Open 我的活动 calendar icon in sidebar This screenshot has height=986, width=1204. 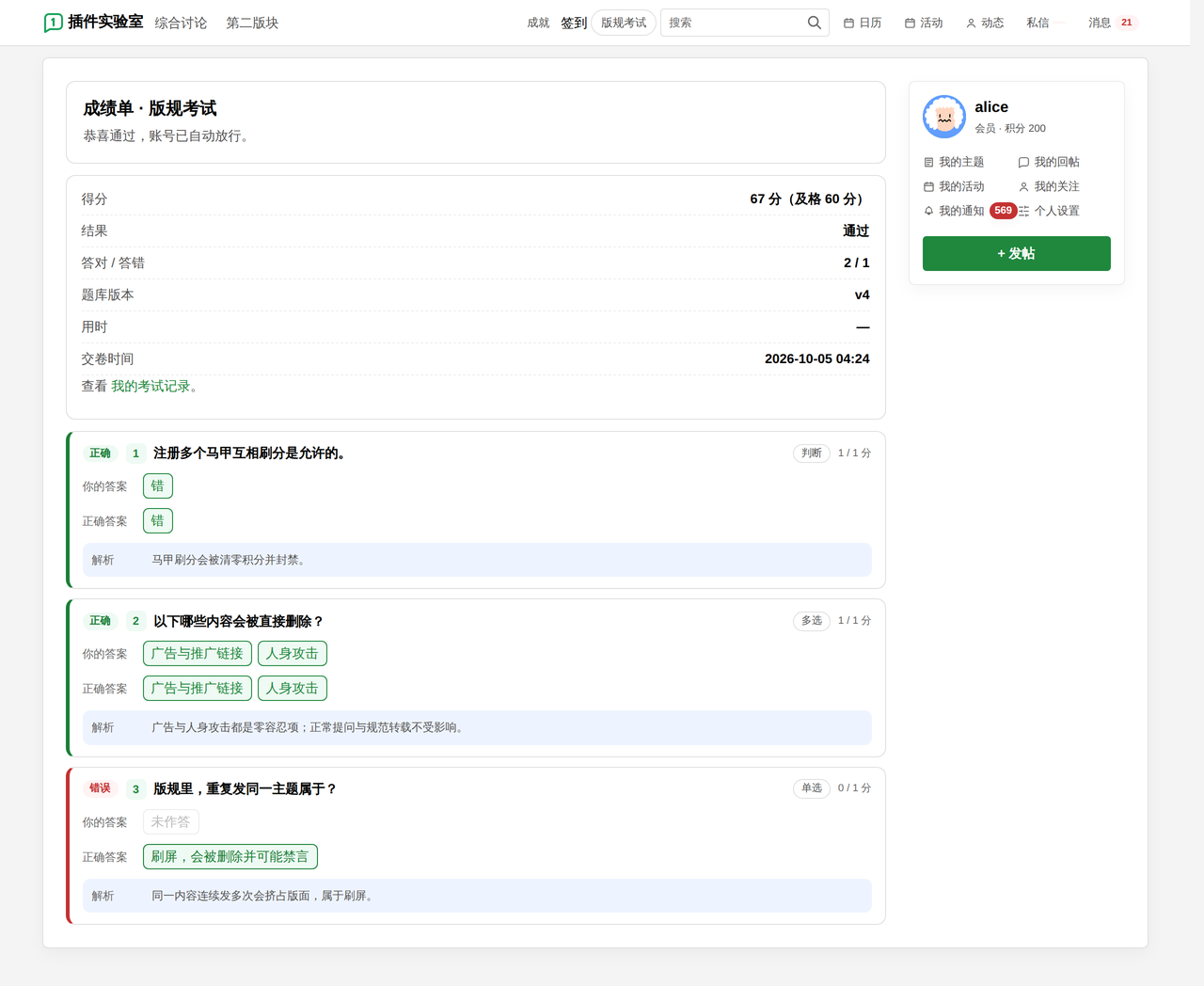tap(928, 187)
